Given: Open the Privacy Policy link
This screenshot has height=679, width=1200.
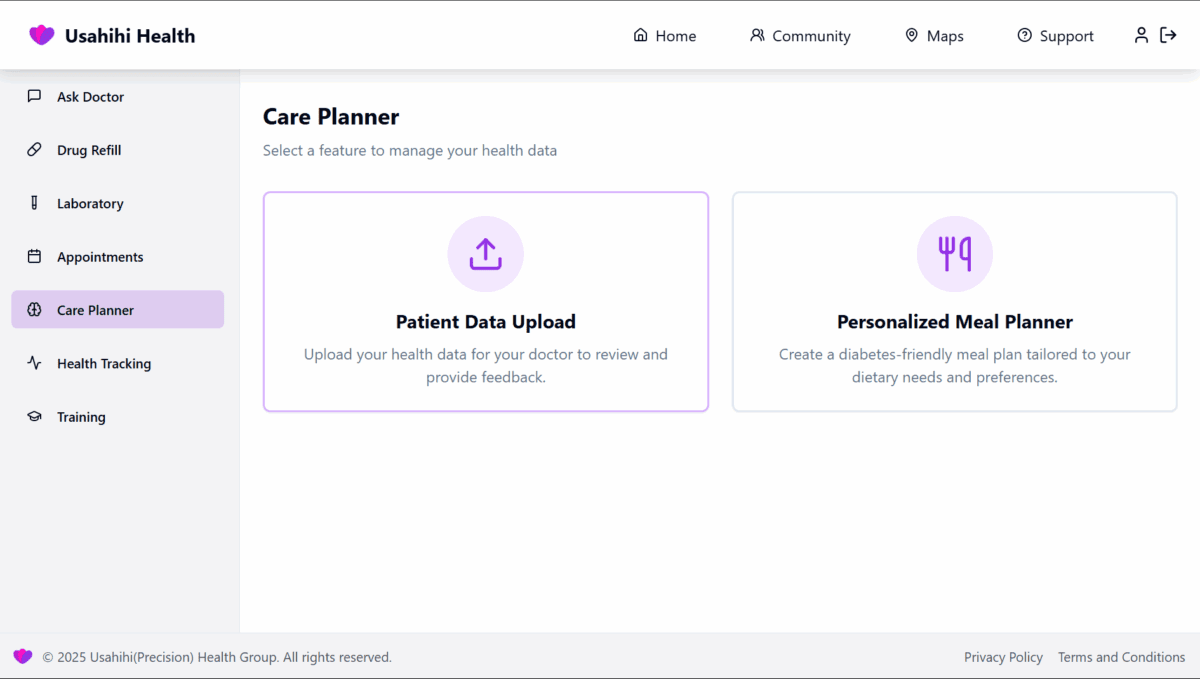Looking at the screenshot, I should click(x=1003, y=657).
